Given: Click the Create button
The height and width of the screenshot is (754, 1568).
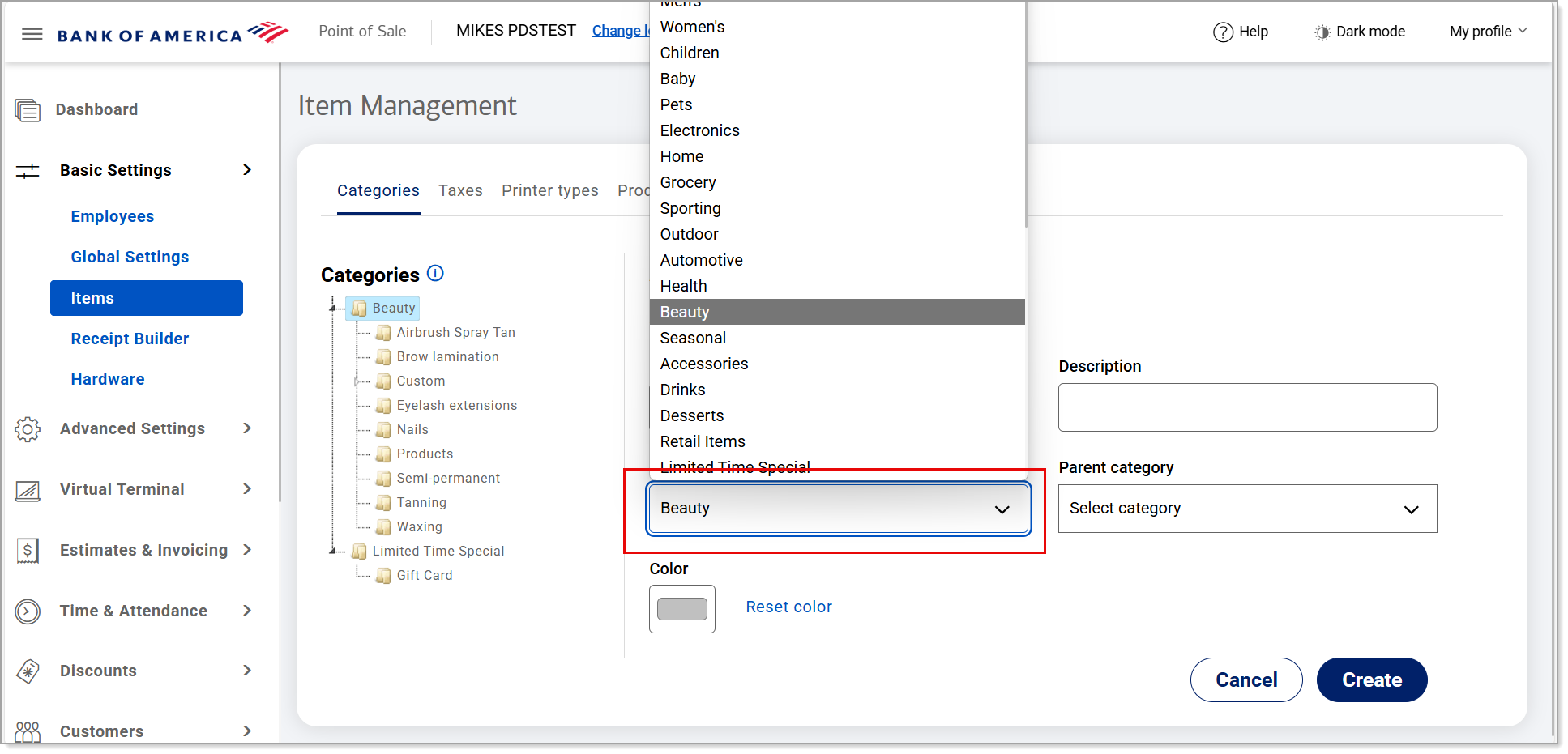Looking at the screenshot, I should [x=1372, y=680].
